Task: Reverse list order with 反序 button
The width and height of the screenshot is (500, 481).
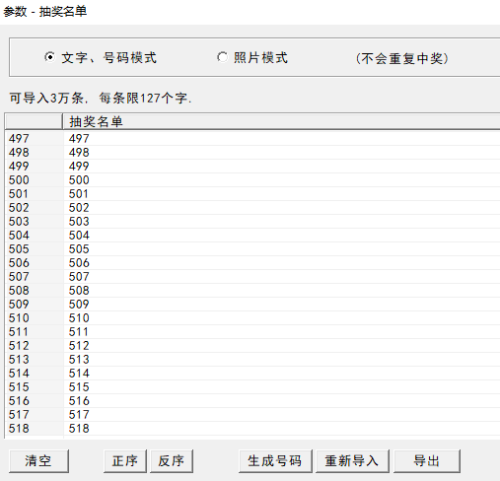Action: tap(171, 461)
